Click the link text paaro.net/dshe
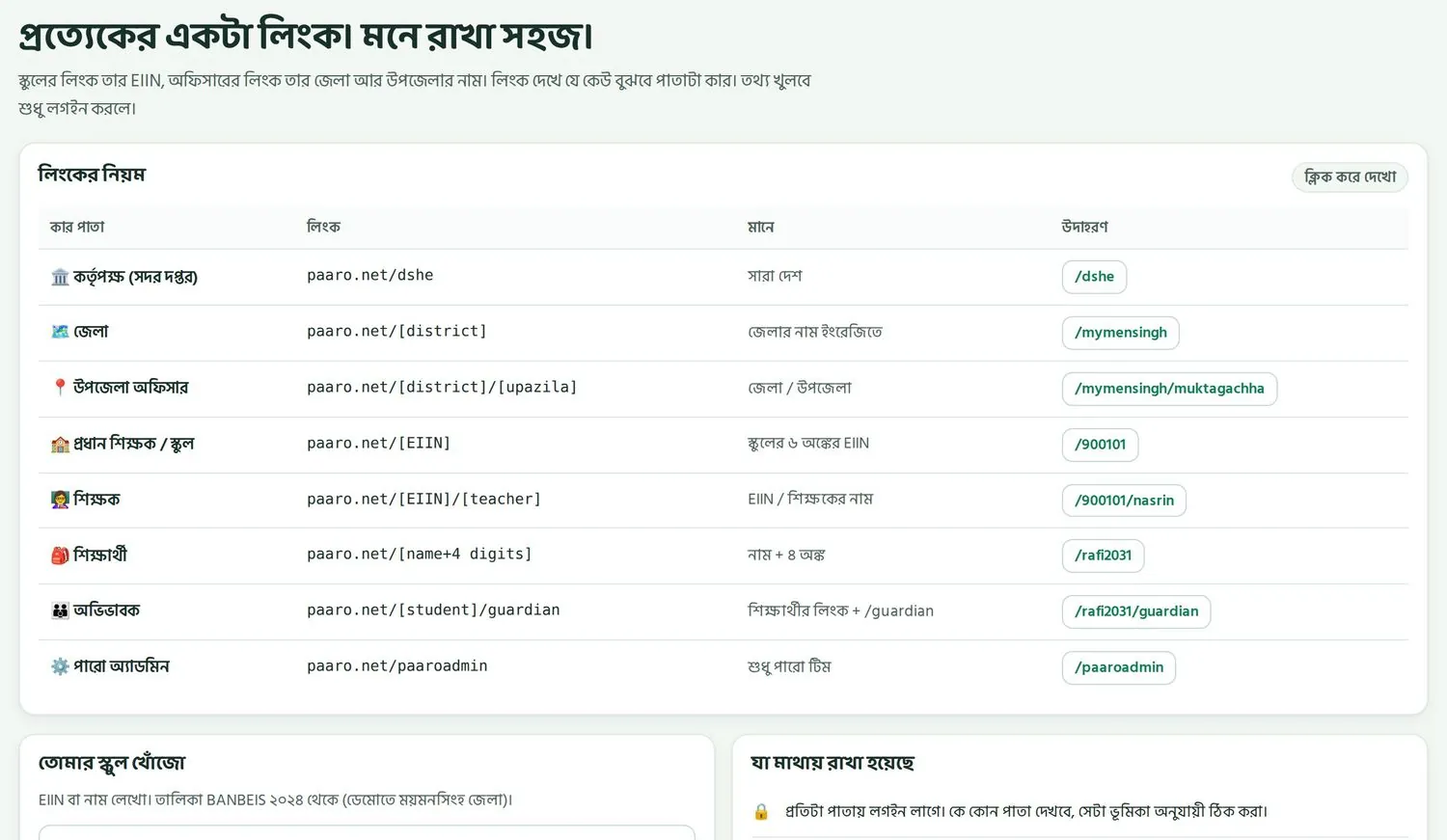1447x840 pixels. point(370,276)
